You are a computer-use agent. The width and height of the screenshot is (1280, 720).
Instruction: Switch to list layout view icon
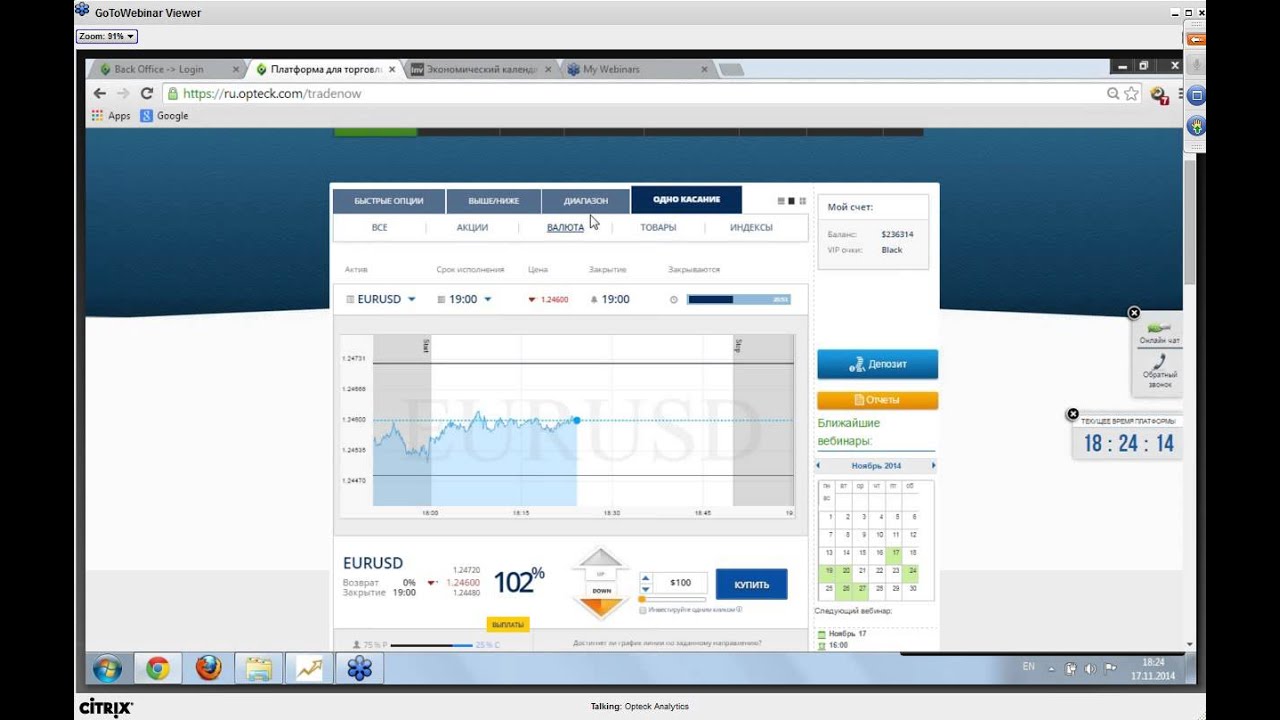pos(781,201)
